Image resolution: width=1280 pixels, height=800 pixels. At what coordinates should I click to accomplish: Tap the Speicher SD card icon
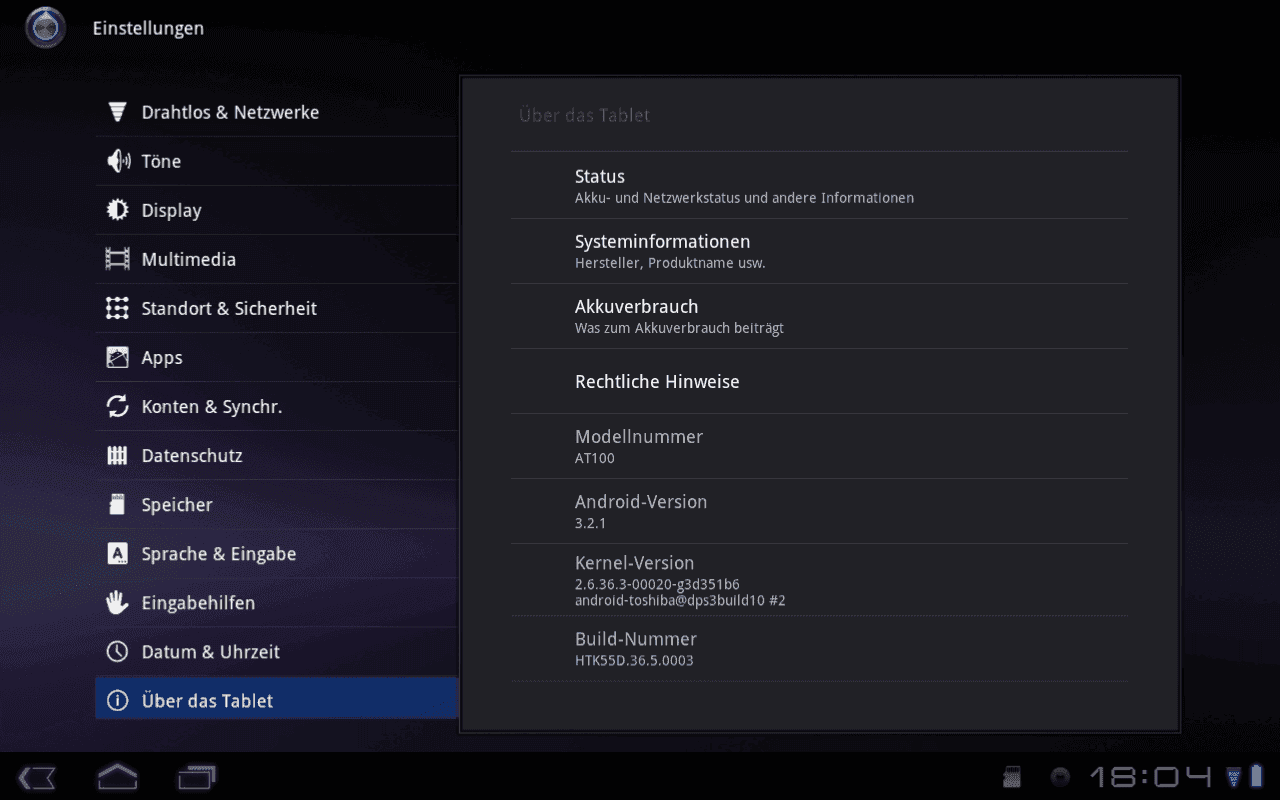118,504
